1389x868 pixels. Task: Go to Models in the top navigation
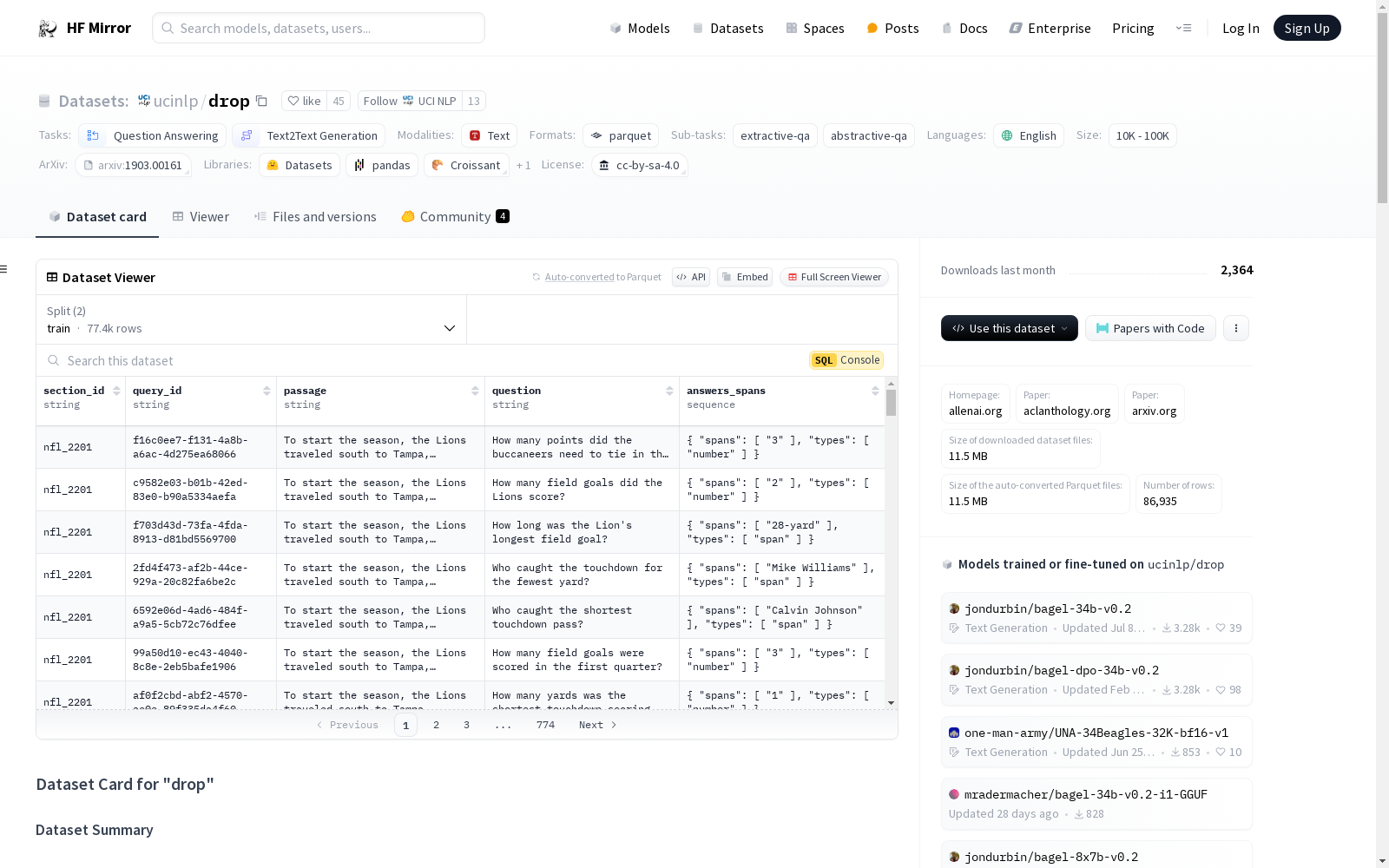pyautogui.click(x=640, y=29)
